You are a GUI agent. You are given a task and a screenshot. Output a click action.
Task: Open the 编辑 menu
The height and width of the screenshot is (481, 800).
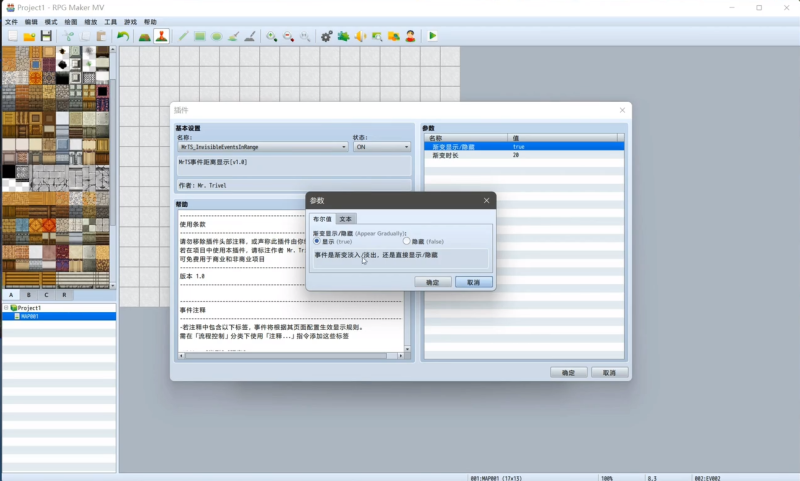pos(31,22)
